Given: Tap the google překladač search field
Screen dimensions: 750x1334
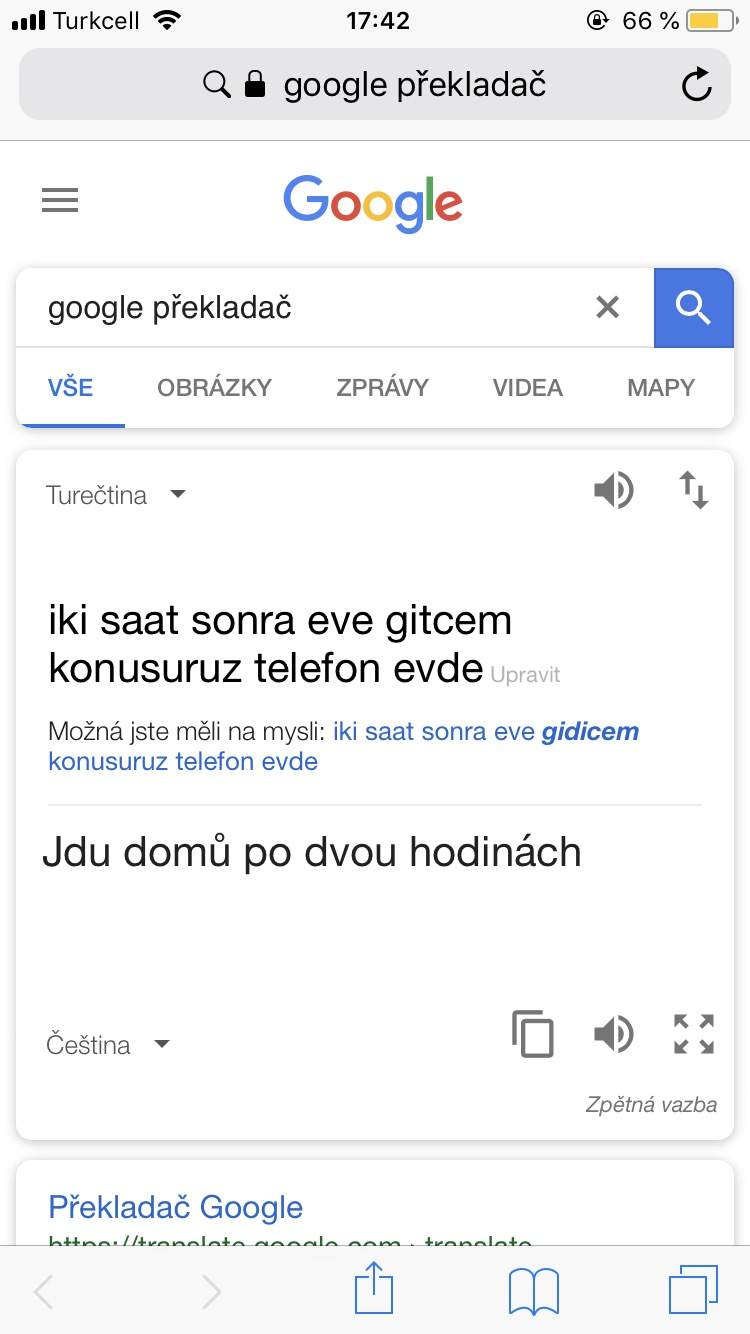Looking at the screenshot, I should pyautogui.click(x=300, y=308).
